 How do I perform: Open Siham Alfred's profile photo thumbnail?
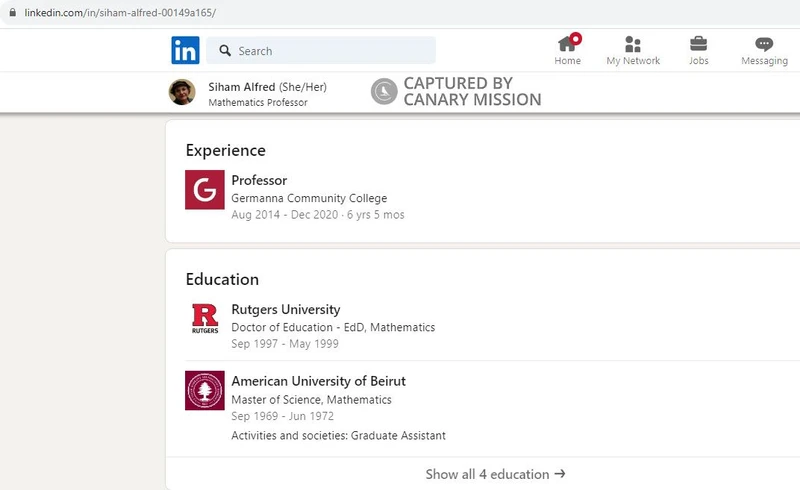[182, 92]
